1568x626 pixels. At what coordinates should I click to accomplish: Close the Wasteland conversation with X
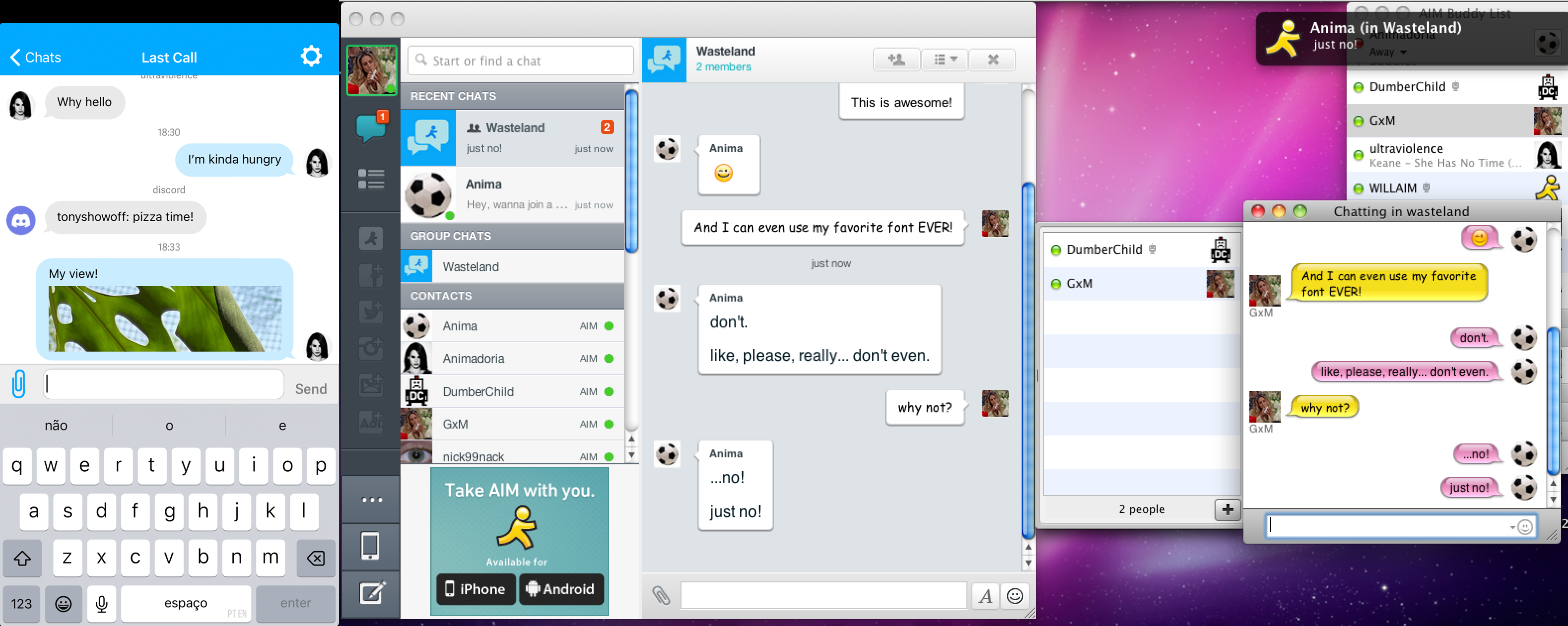click(x=993, y=59)
